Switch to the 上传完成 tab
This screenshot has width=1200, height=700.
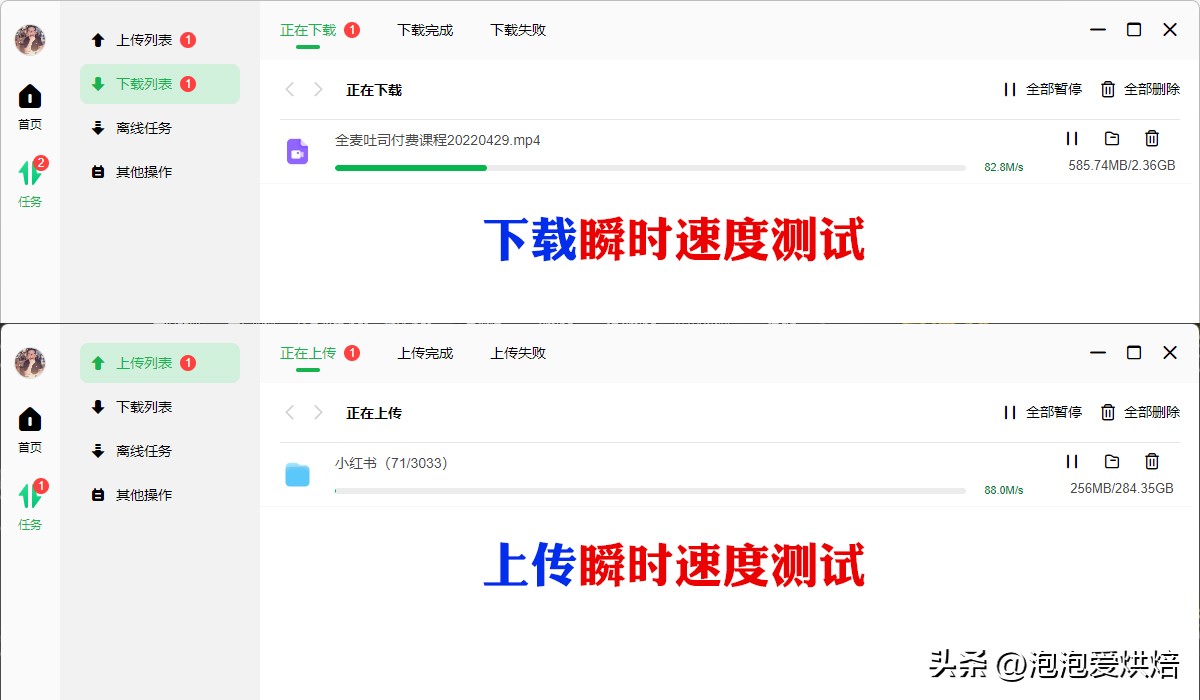424,353
